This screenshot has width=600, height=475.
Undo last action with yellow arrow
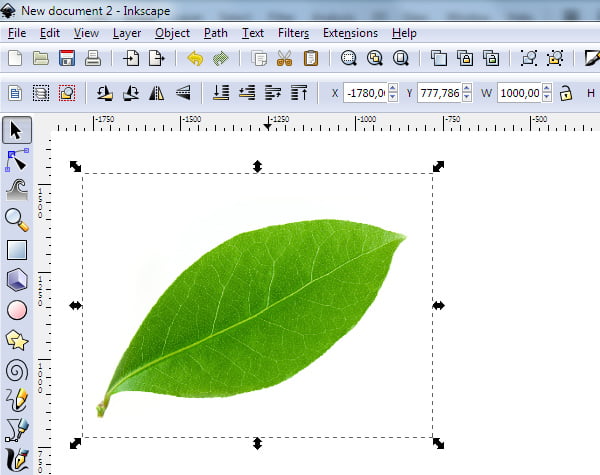coord(195,59)
